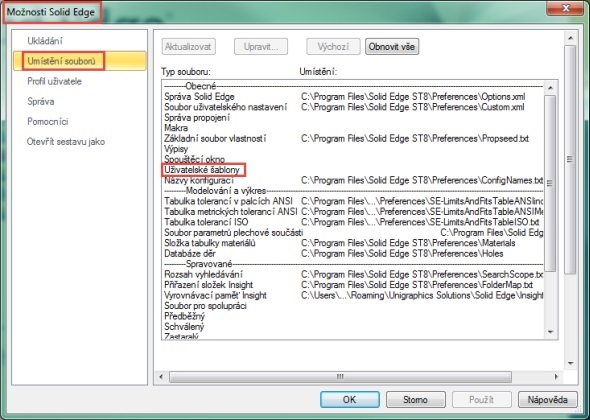Confirm the dialog with OK
The height and width of the screenshot is (420, 590).
tap(350, 399)
